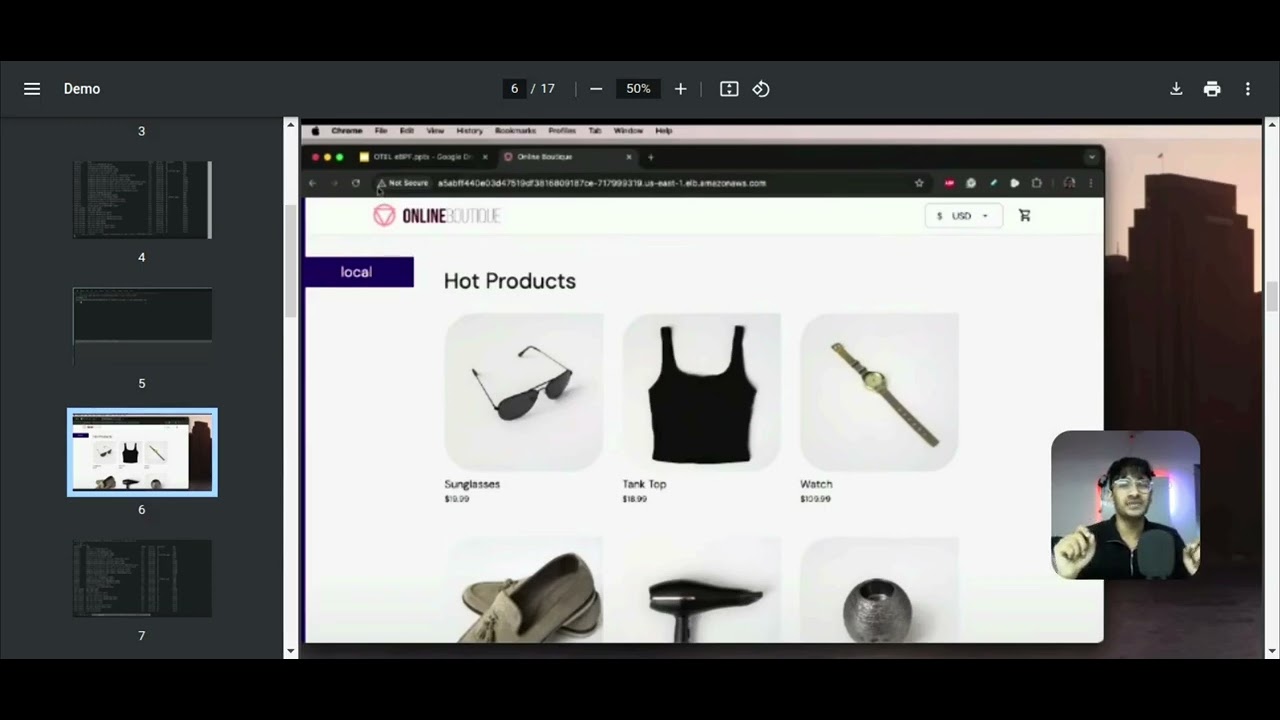Open the PDF viewer more actions menu

click(x=1248, y=89)
